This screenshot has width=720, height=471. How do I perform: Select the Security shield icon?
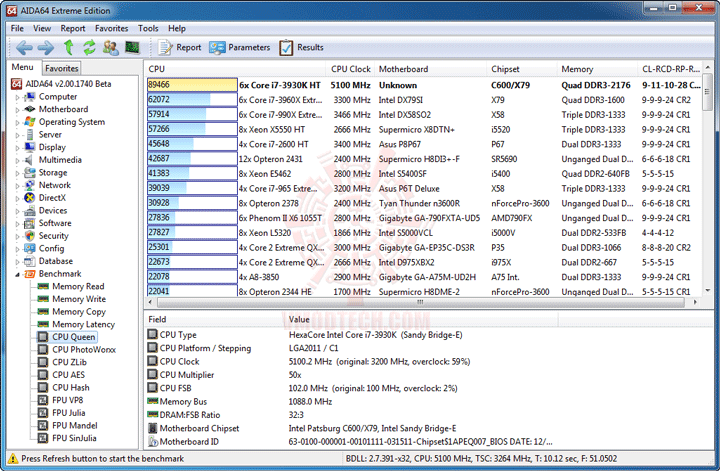pos(30,236)
